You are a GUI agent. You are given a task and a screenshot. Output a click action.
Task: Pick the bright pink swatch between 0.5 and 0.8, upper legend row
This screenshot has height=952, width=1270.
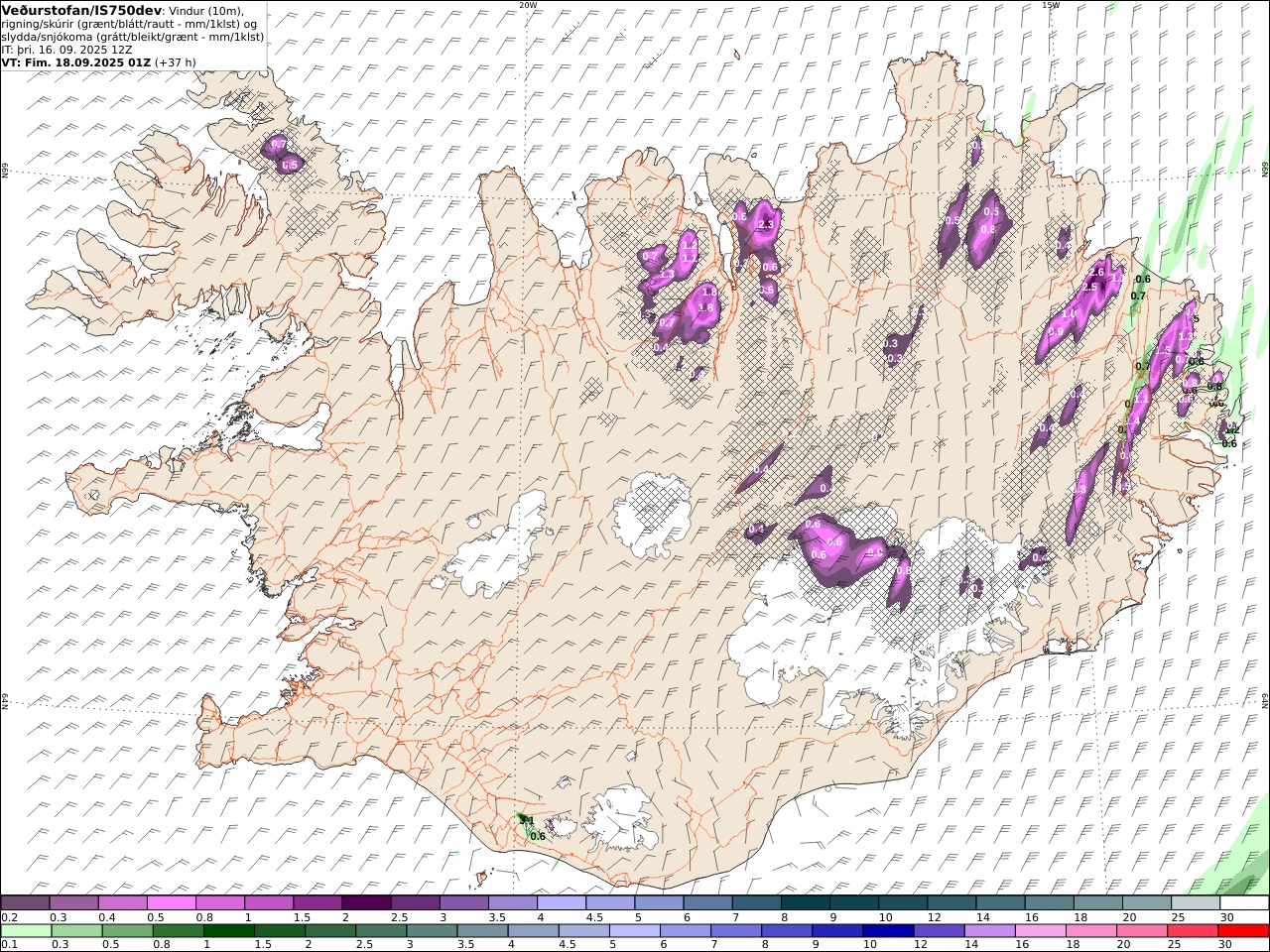171,903
